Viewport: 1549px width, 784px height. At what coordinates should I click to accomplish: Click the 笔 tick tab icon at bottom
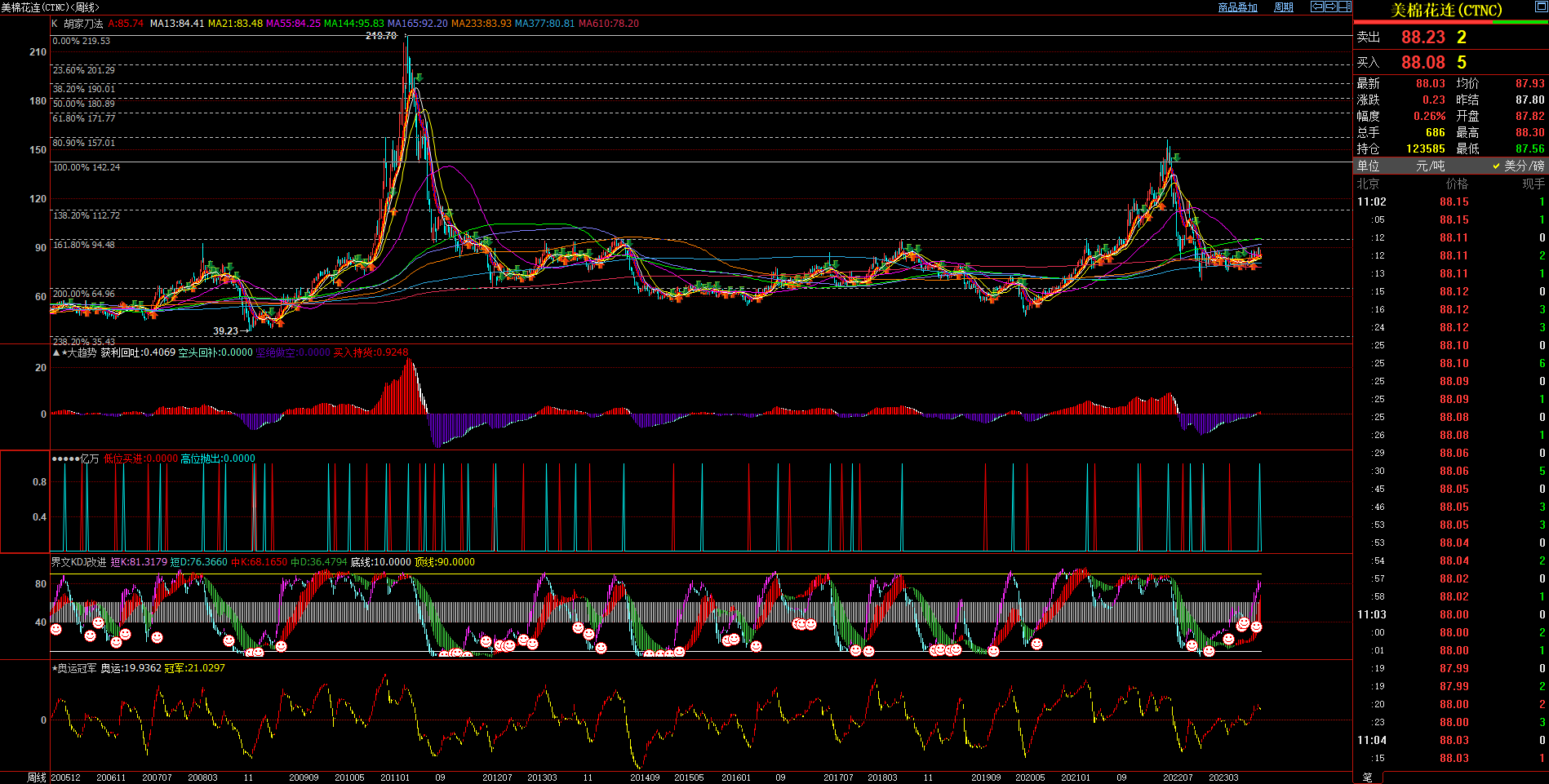tap(1367, 777)
